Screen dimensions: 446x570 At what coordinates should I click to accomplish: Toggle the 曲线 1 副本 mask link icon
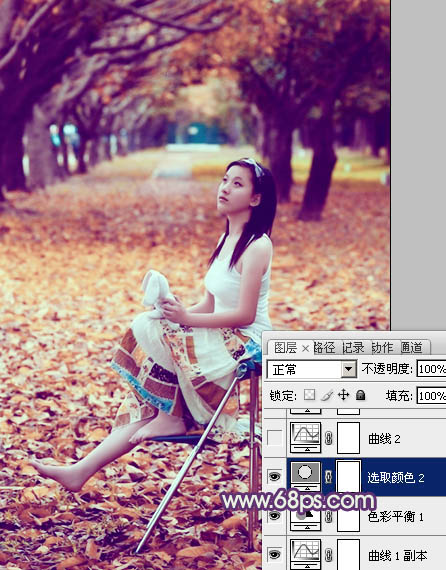point(329,555)
